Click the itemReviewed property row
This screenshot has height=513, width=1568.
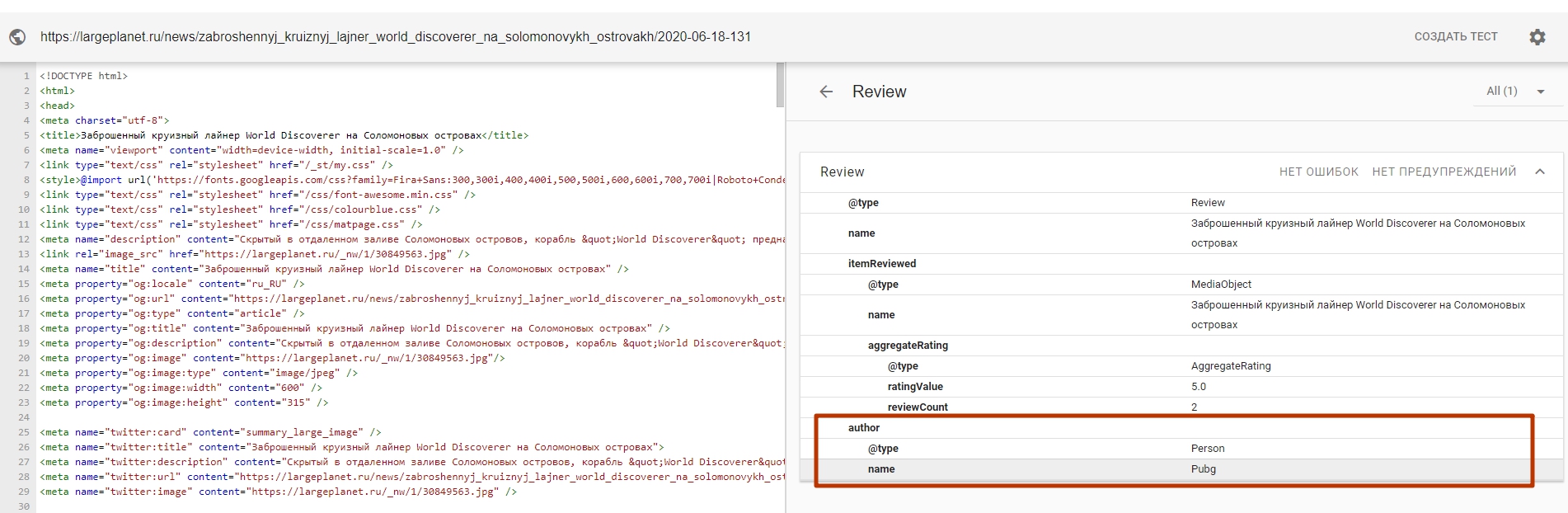(1181, 264)
